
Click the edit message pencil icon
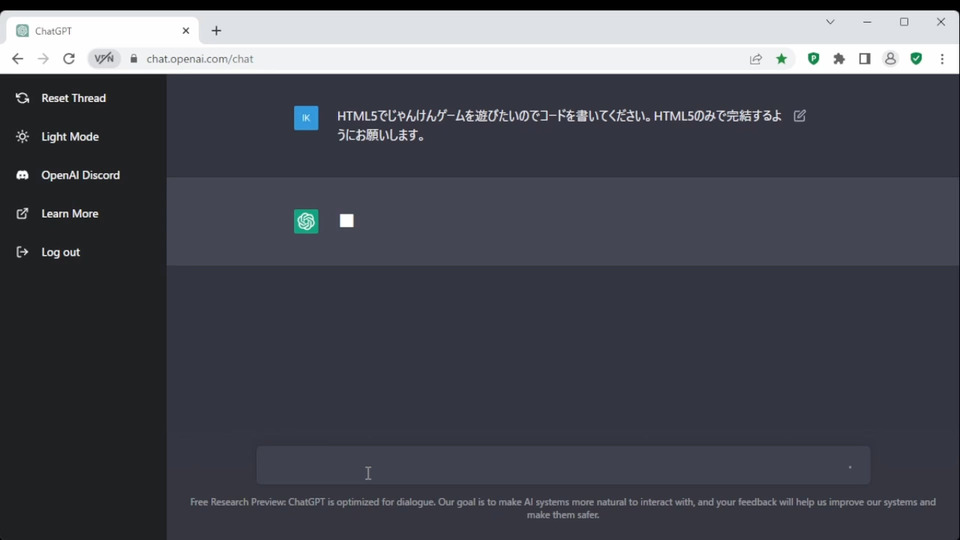pos(800,116)
